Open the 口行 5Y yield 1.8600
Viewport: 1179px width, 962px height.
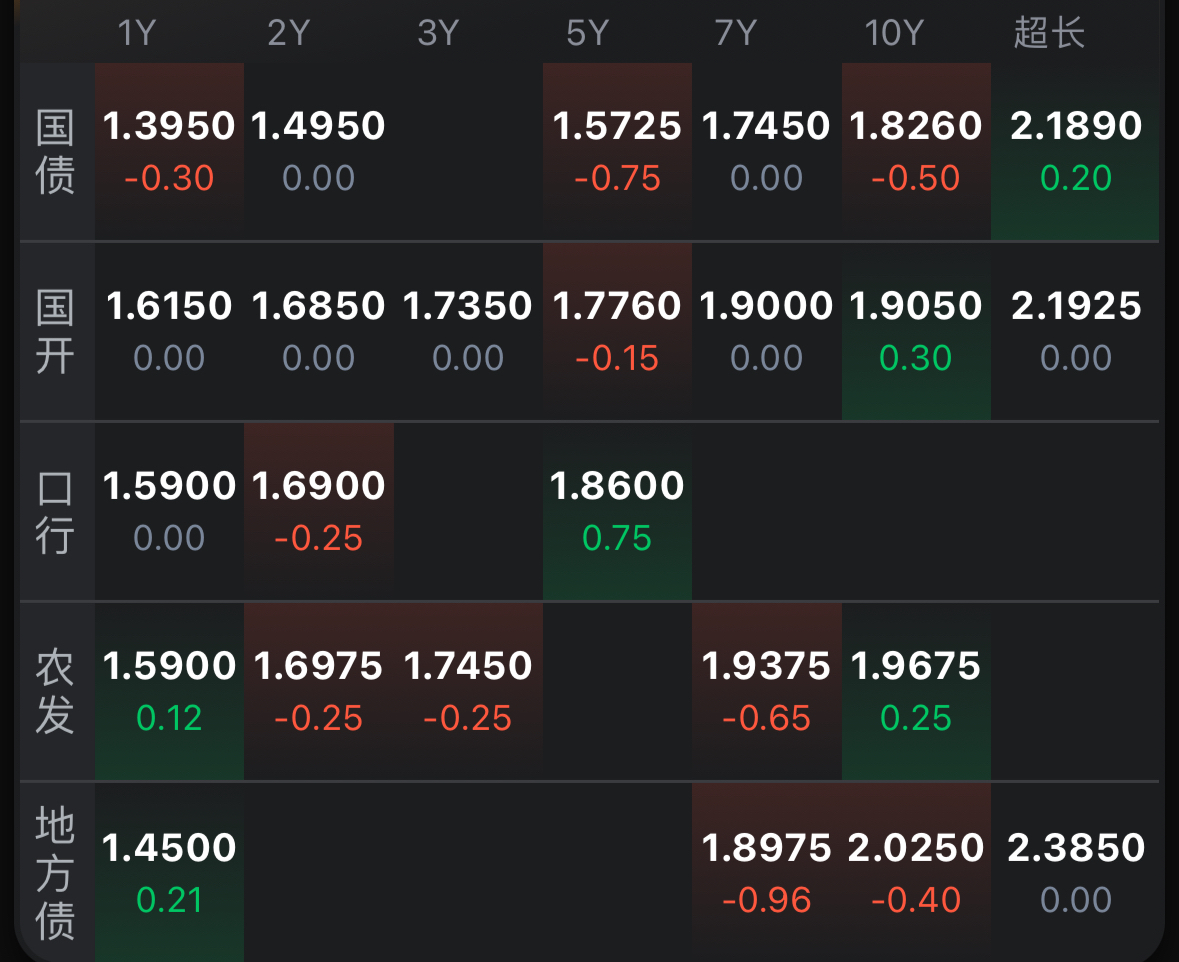click(x=617, y=510)
